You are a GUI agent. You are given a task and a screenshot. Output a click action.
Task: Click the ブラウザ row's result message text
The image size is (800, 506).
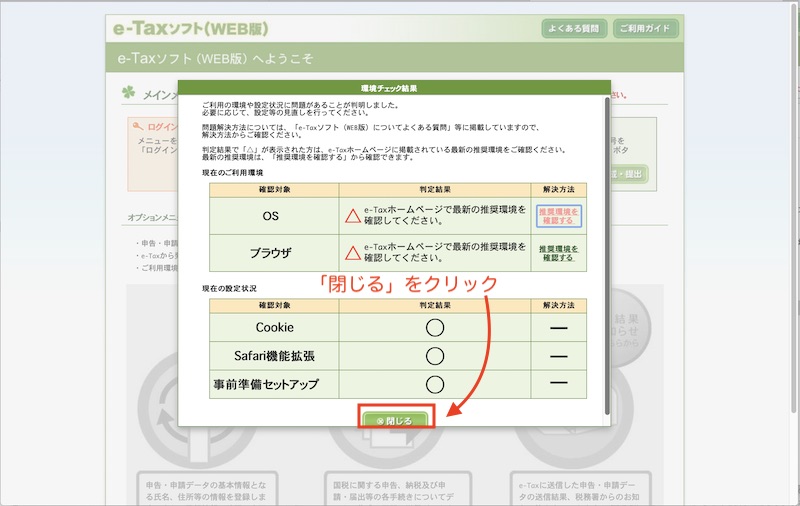pyautogui.click(x=444, y=252)
